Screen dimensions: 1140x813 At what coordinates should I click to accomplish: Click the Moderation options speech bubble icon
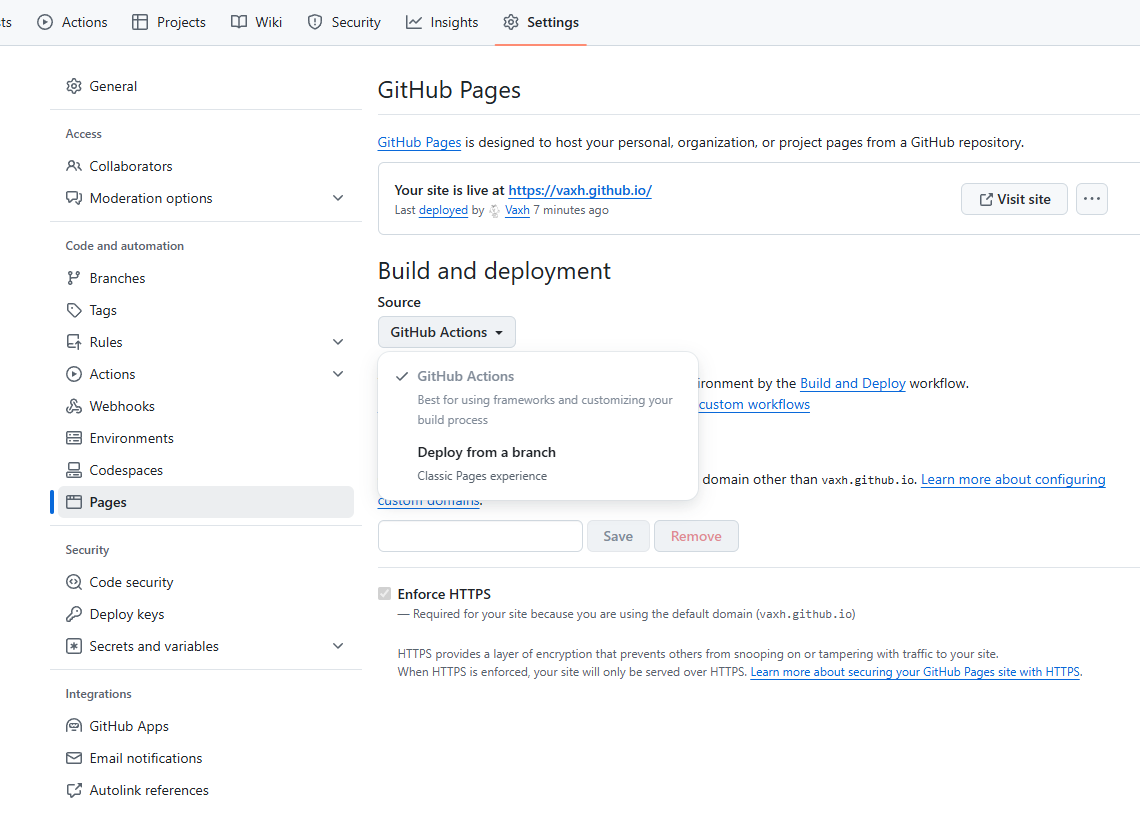click(x=73, y=198)
